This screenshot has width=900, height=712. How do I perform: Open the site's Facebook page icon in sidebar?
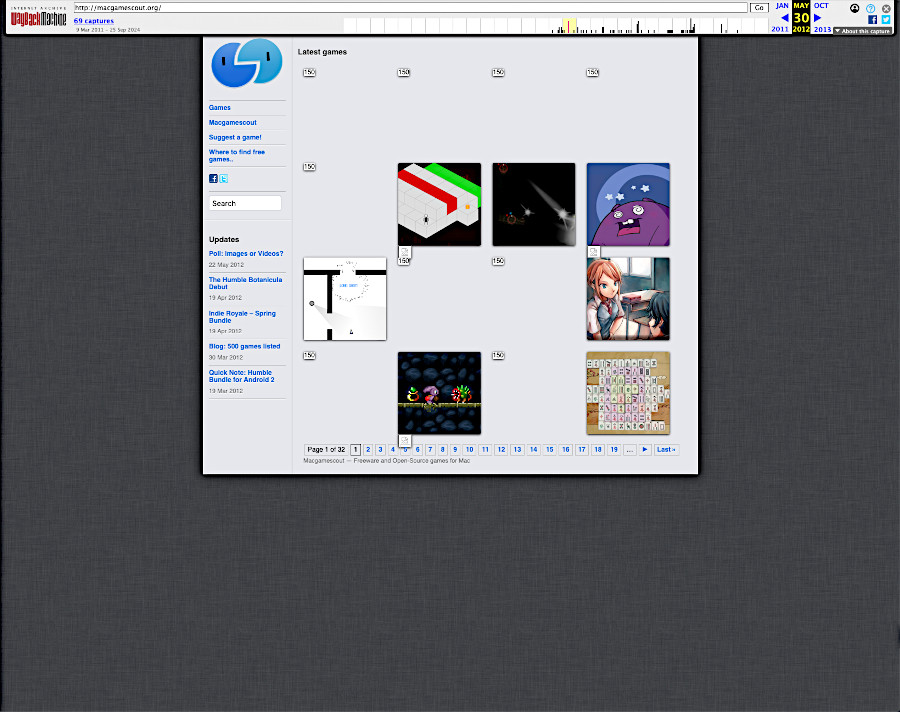point(213,179)
